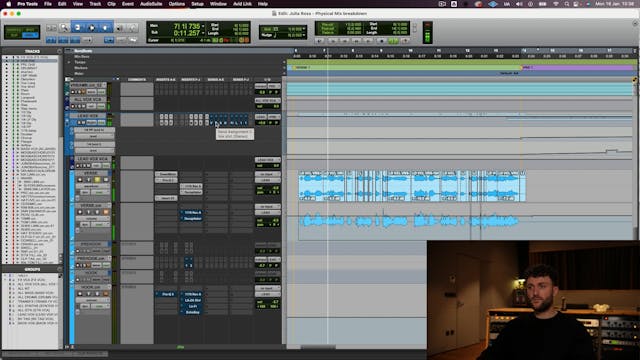Viewport: 640px width, 360px height.
Task: Open the Grid value dropdown
Action: [303, 29]
